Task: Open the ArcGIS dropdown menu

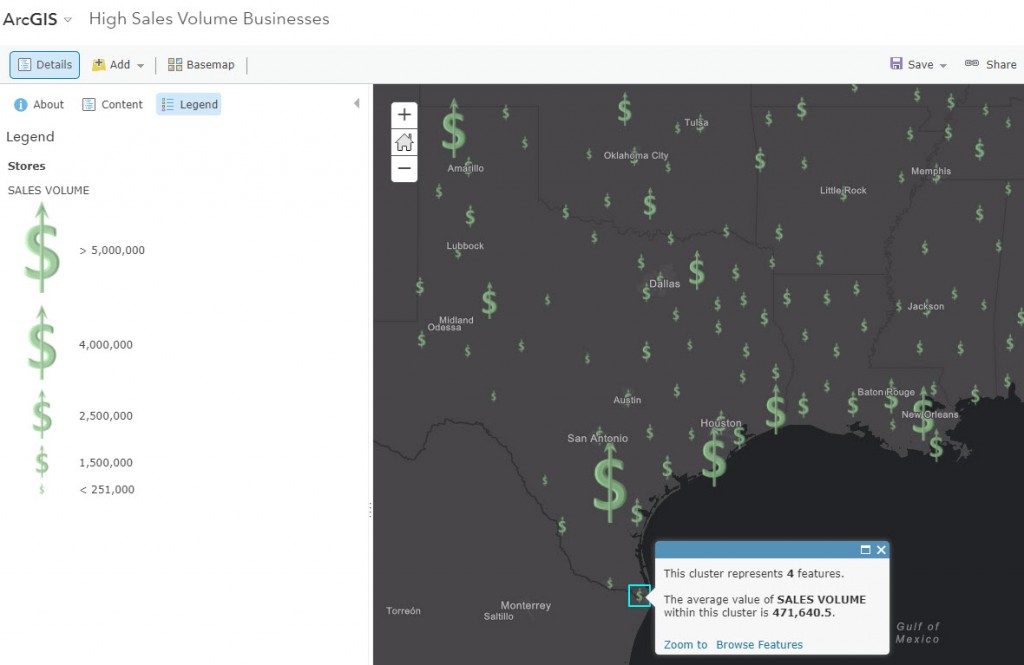Action: point(66,18)
